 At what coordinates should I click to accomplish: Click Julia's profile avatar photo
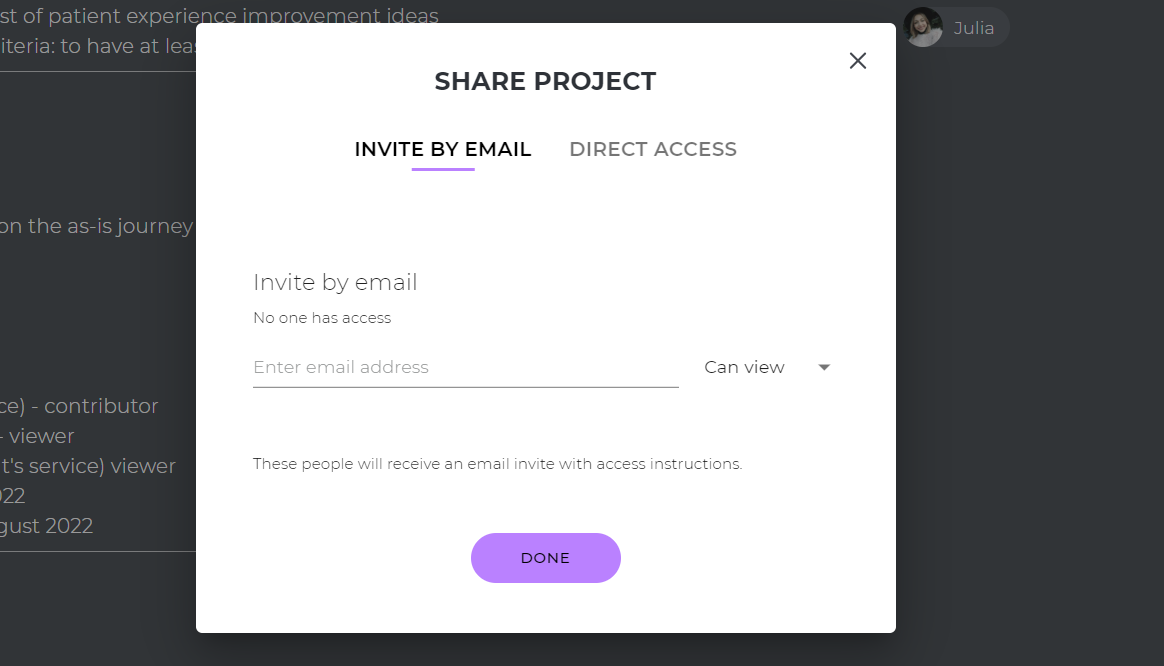tap(923, 27)
